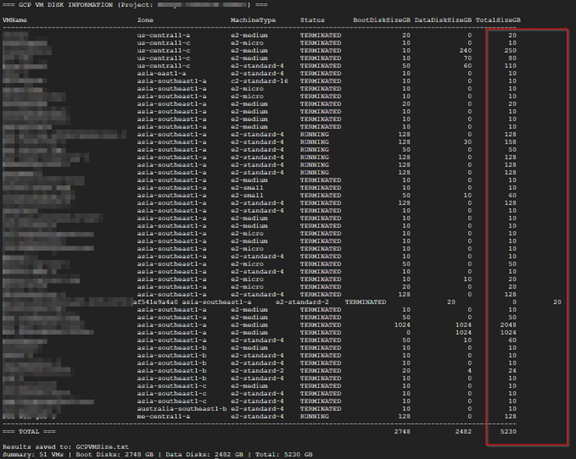Image resolution: width=576 pixels, height=459 pixels.
Task: Click the MachineType column header
Action: (x=253, y=20)
